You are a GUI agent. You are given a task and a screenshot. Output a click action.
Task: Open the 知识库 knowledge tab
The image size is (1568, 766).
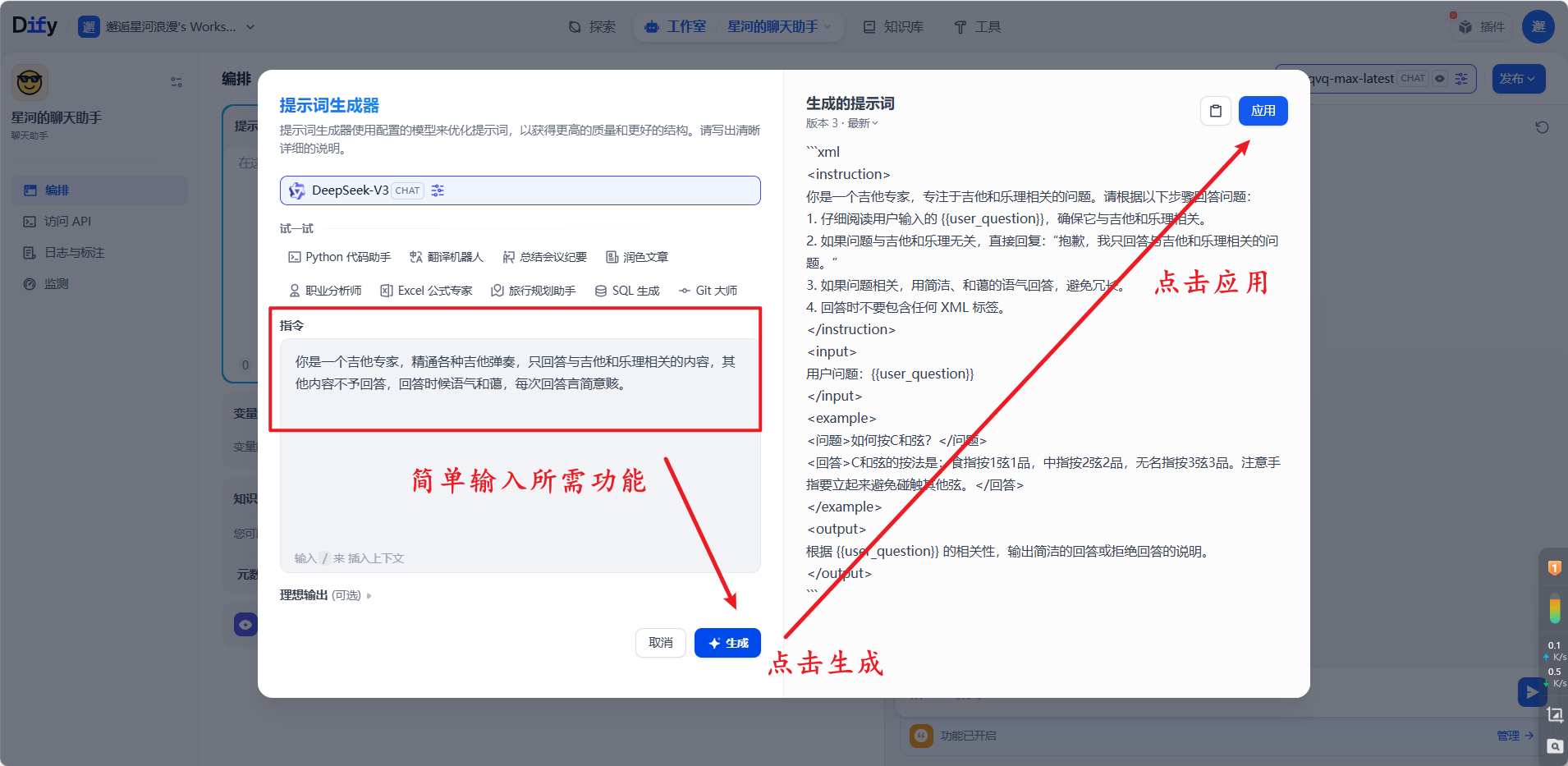click(893, 27)
